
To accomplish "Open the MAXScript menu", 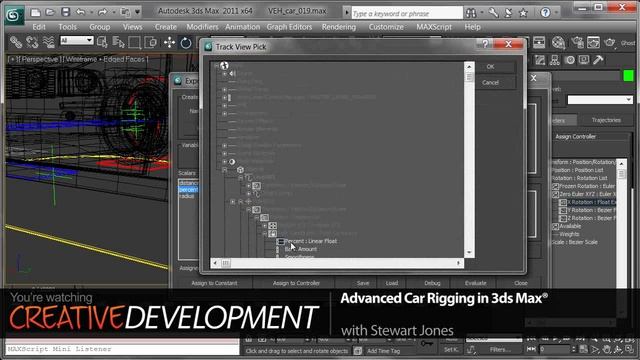I will [x=434, y=27].
